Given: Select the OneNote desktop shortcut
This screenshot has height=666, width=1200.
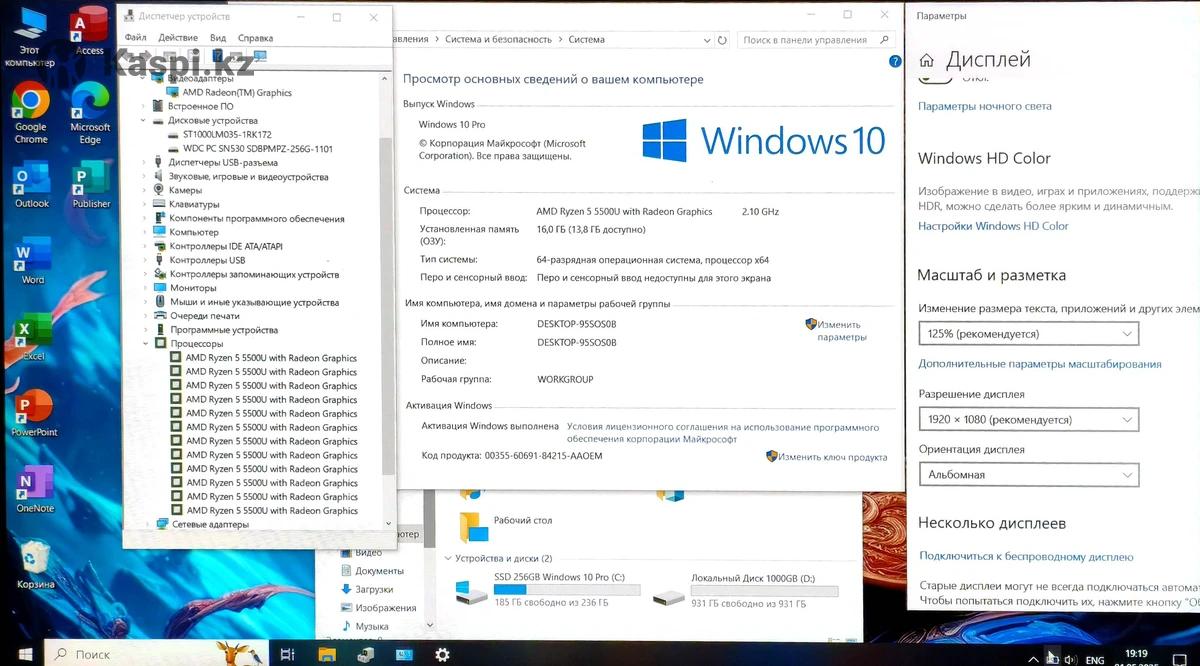Looking at the screenshot, I should pyautogui.click(x=35, y=490).
